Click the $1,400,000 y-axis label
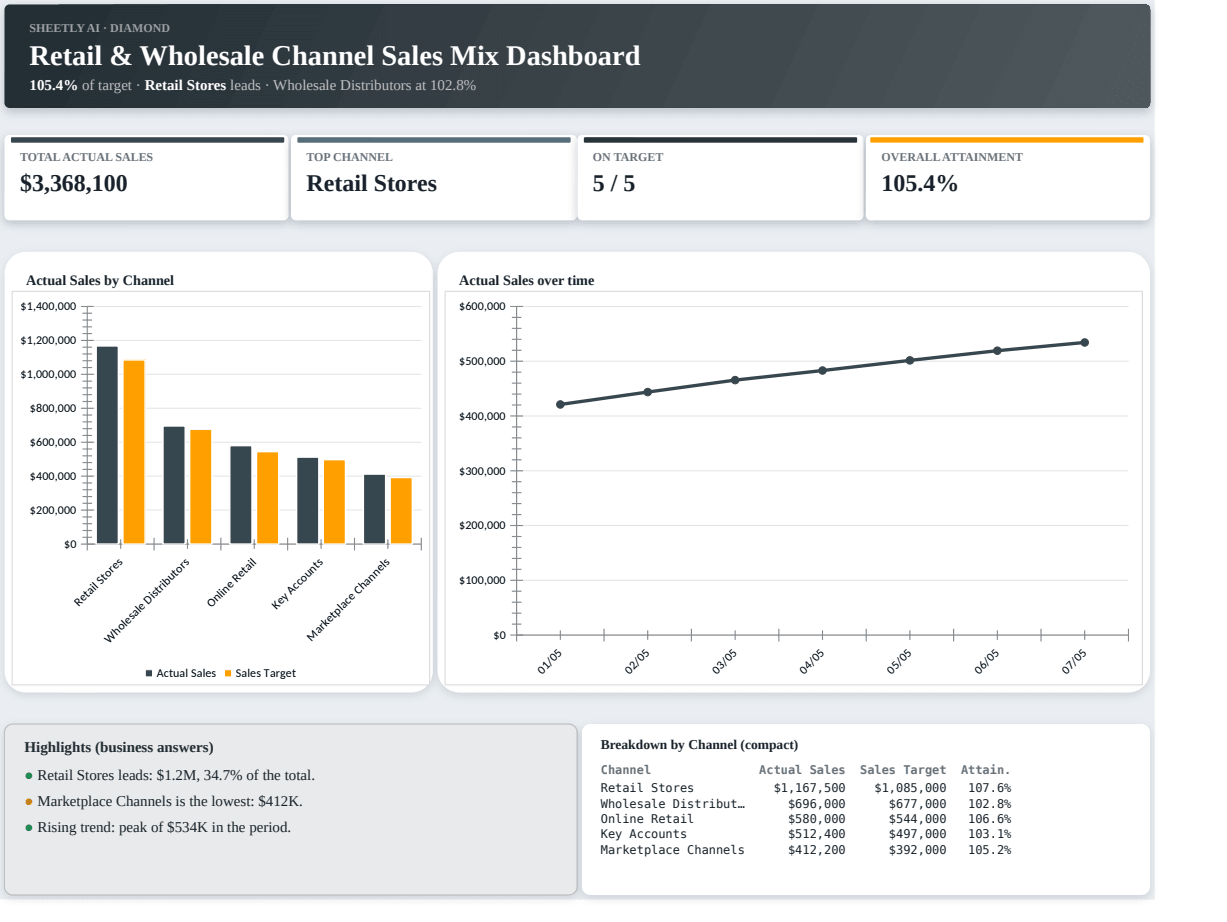The width and height of the screenshot is (1227, 922). coord(48,306)
